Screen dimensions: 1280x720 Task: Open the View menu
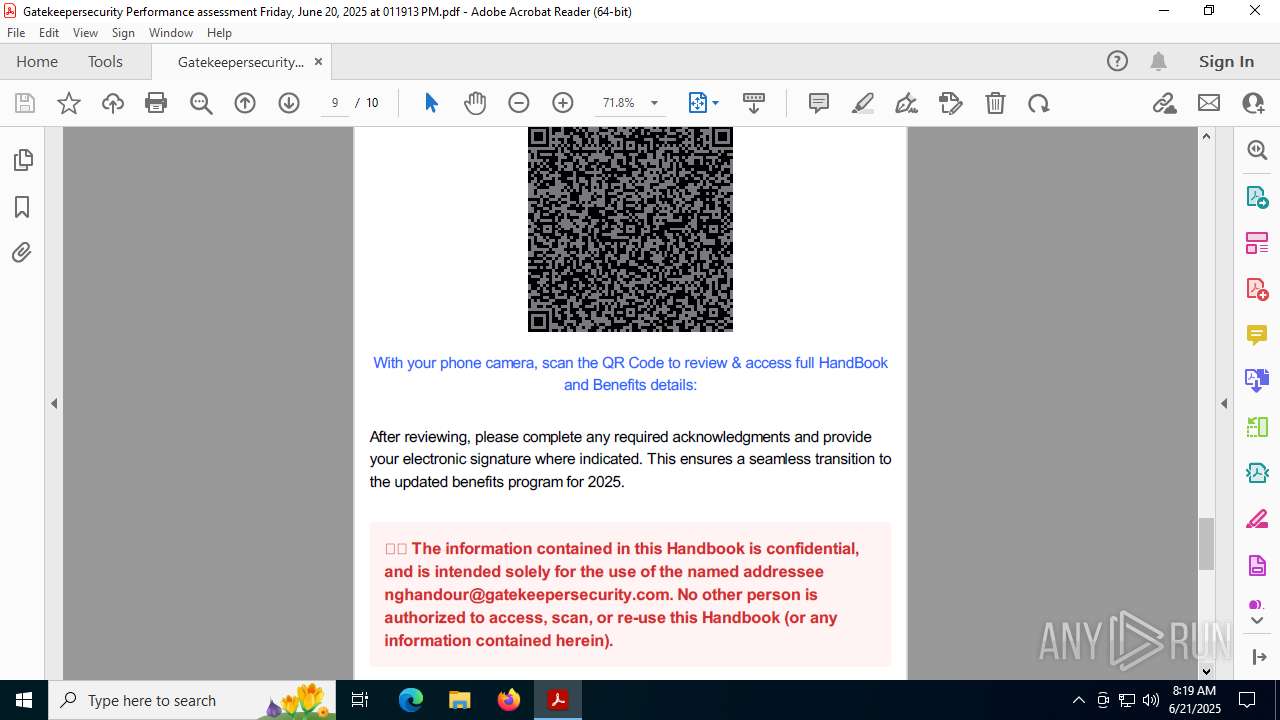point(85,33)
